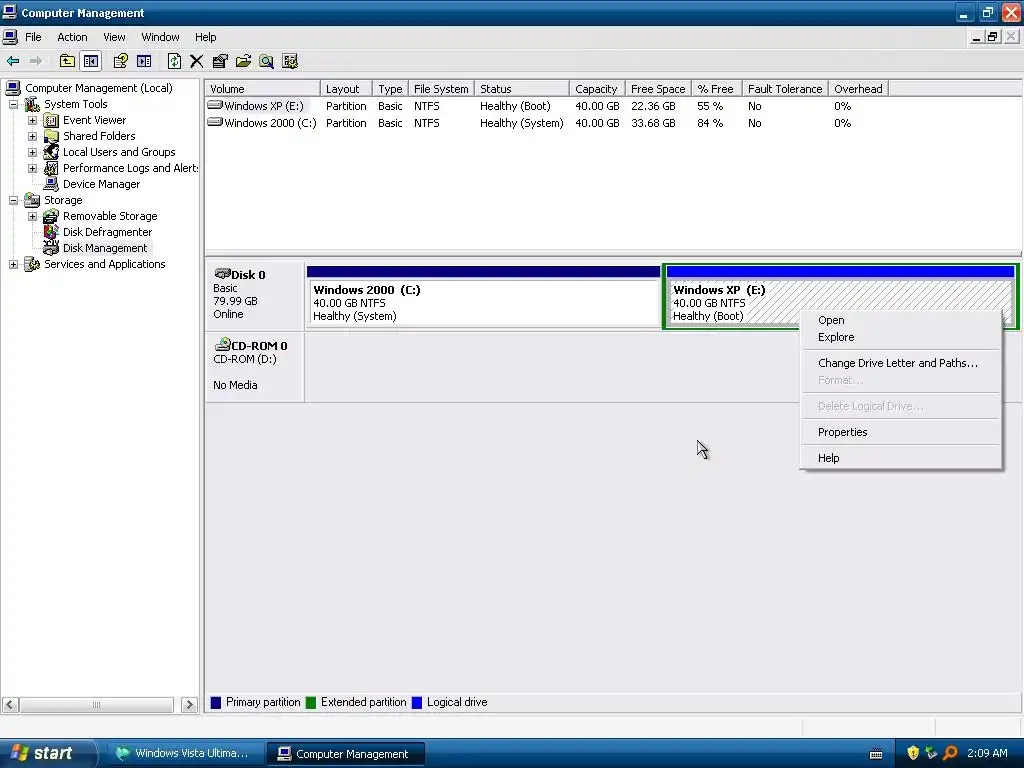
Task: Select Device Manager in the tree
Action: [101, 184]
